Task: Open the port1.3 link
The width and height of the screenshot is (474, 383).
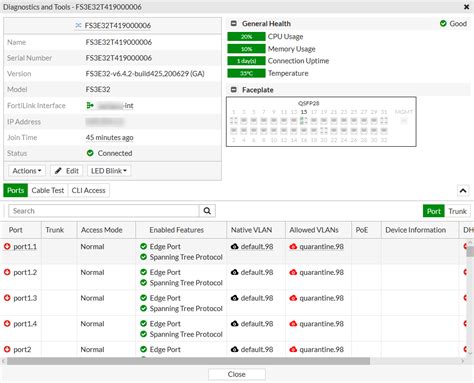Action: (x=25, y=298)
